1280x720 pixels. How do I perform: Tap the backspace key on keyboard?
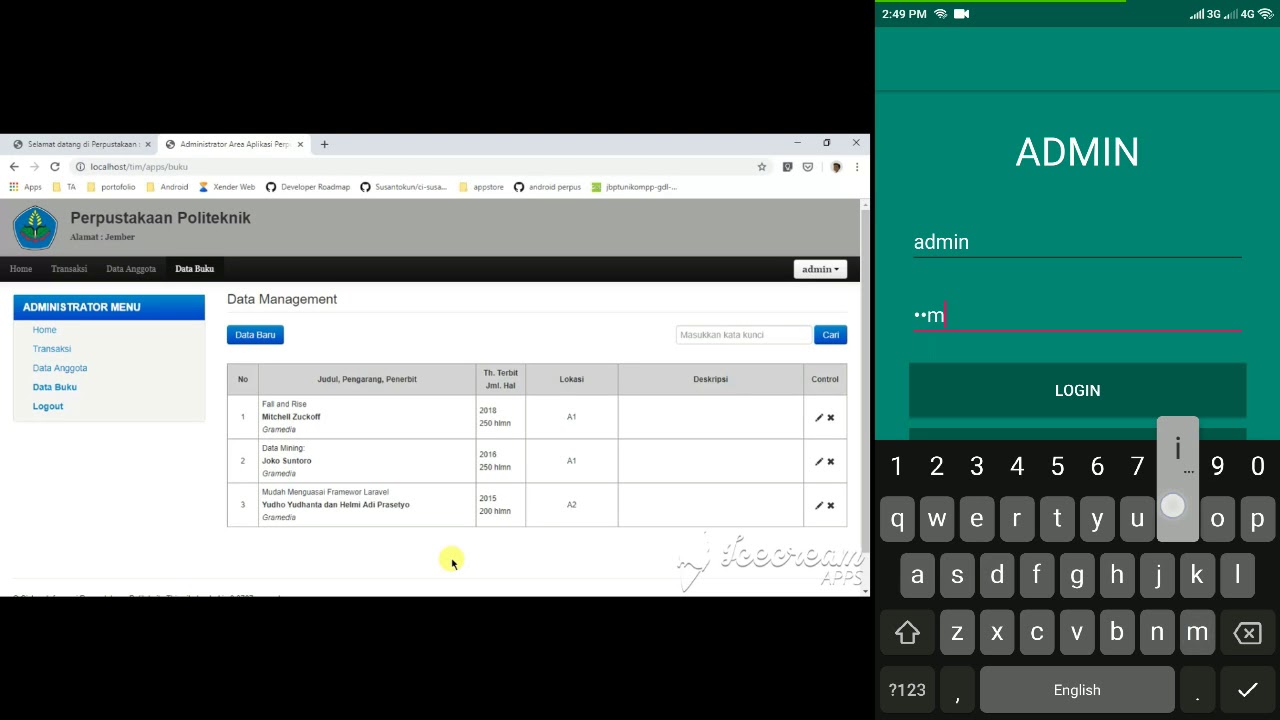(1247, 633)
